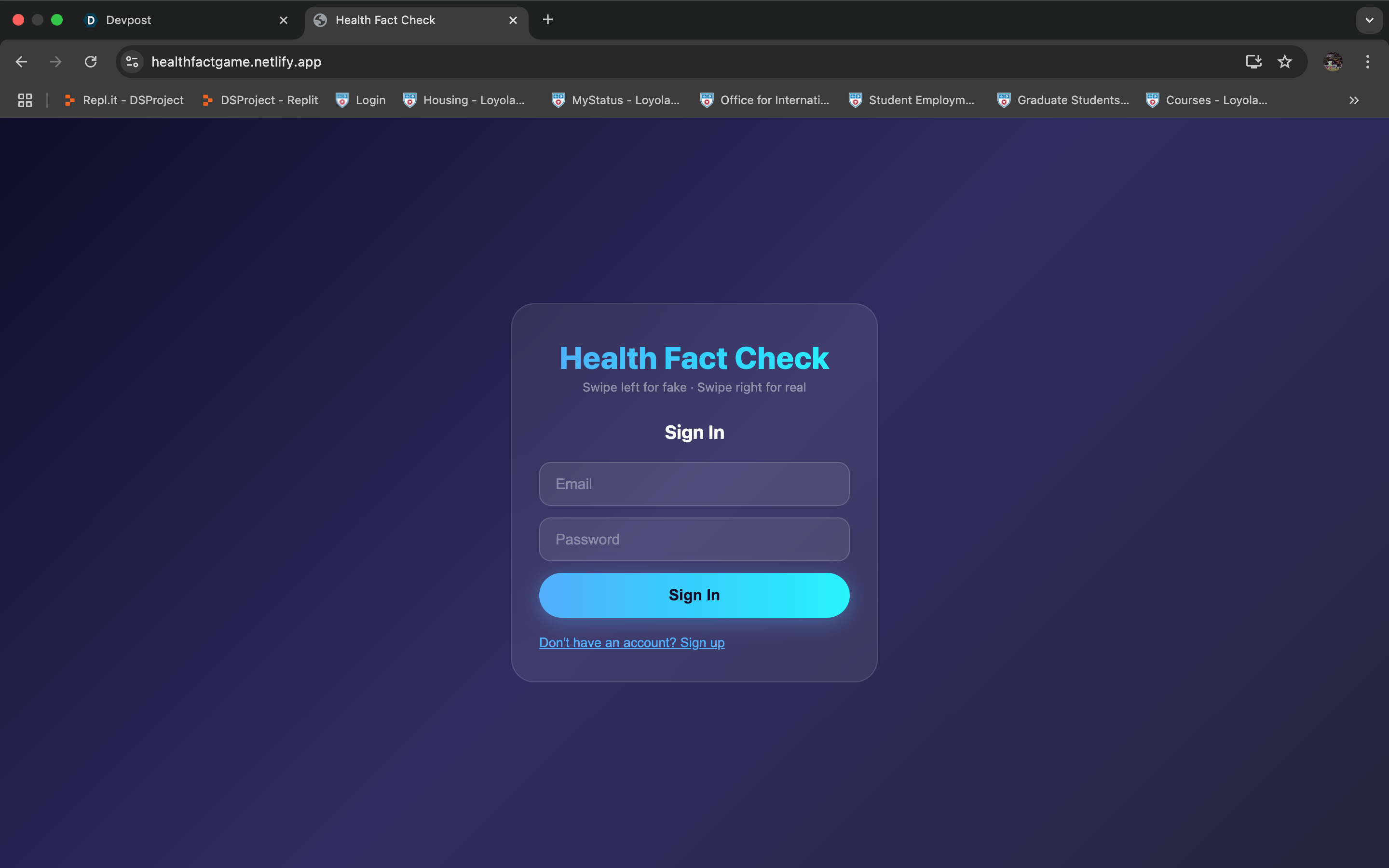The width and height of the screenshot is (1389, 868).
Task: Close the Devpost tab
Action: (284, 20)
